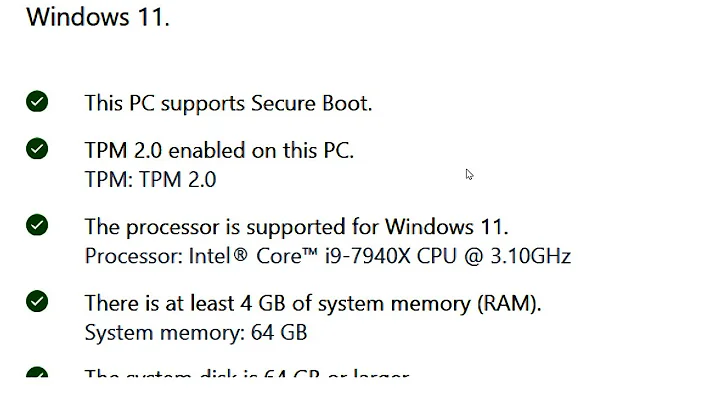Screen dimensions: 720x404
Task: Click 'This PC supports Secure Boot' text
Action: (228, 104)
